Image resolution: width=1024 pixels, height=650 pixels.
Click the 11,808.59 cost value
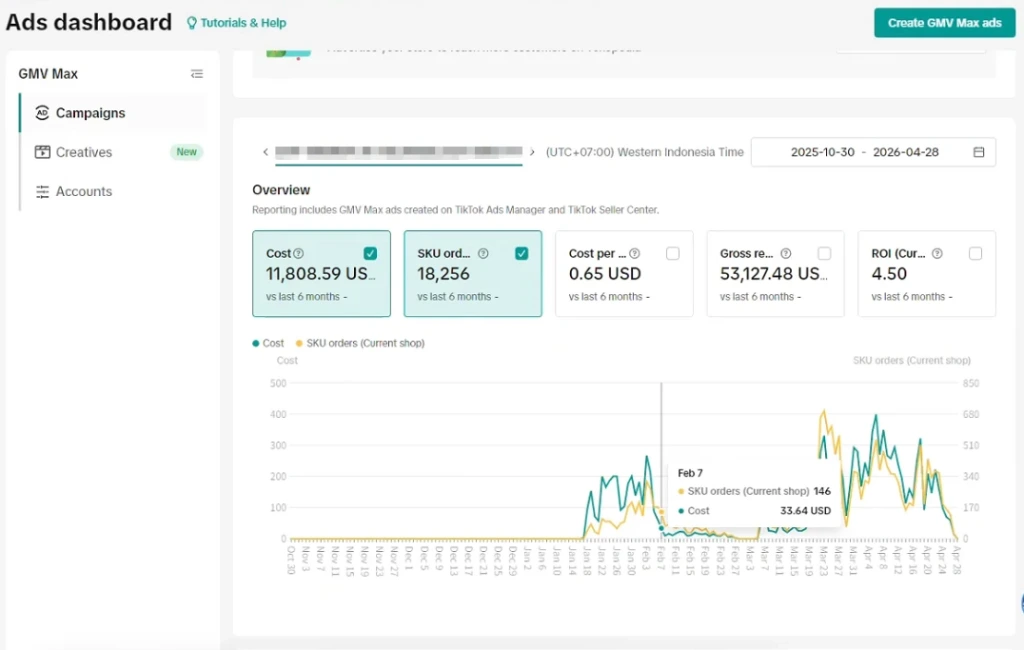(321, 274)
